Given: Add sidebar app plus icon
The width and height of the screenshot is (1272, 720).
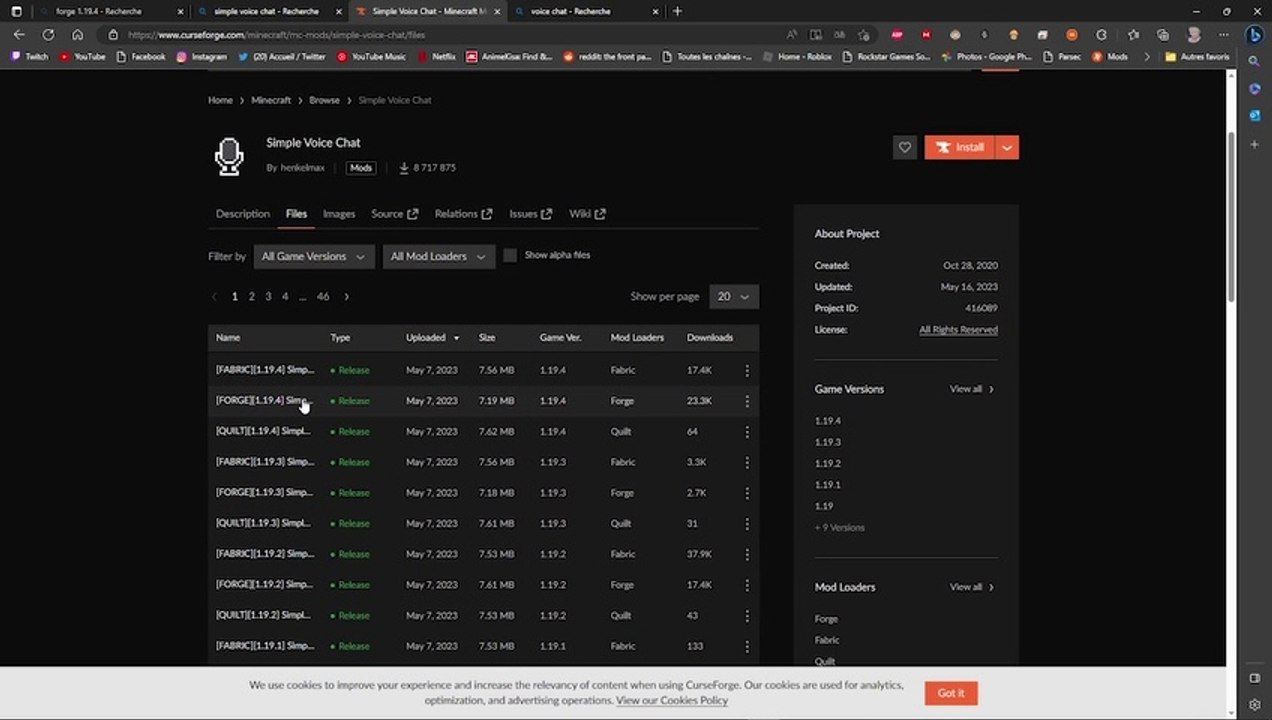Looking at the screenshot, I should coord(1254,145).
